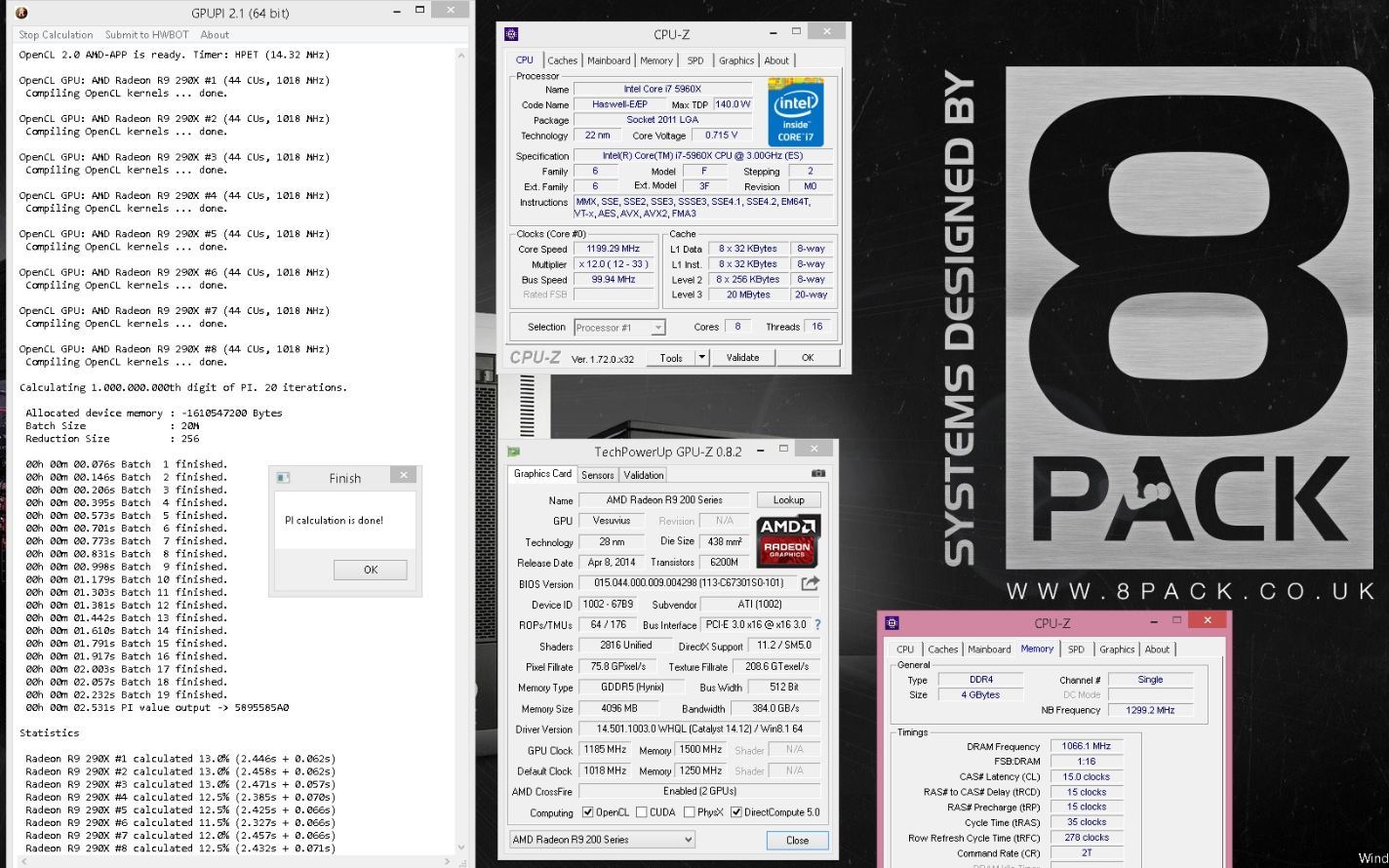Click the Lookup button in GPU-Z

789,500
